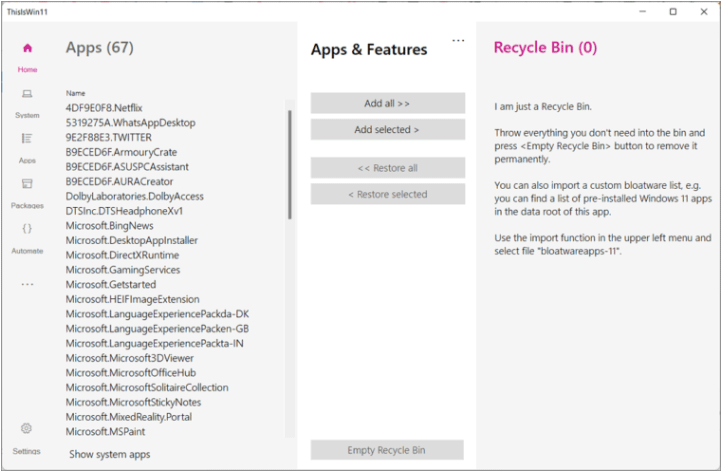Toggle Show system apps option

click(x=110, y=455)
